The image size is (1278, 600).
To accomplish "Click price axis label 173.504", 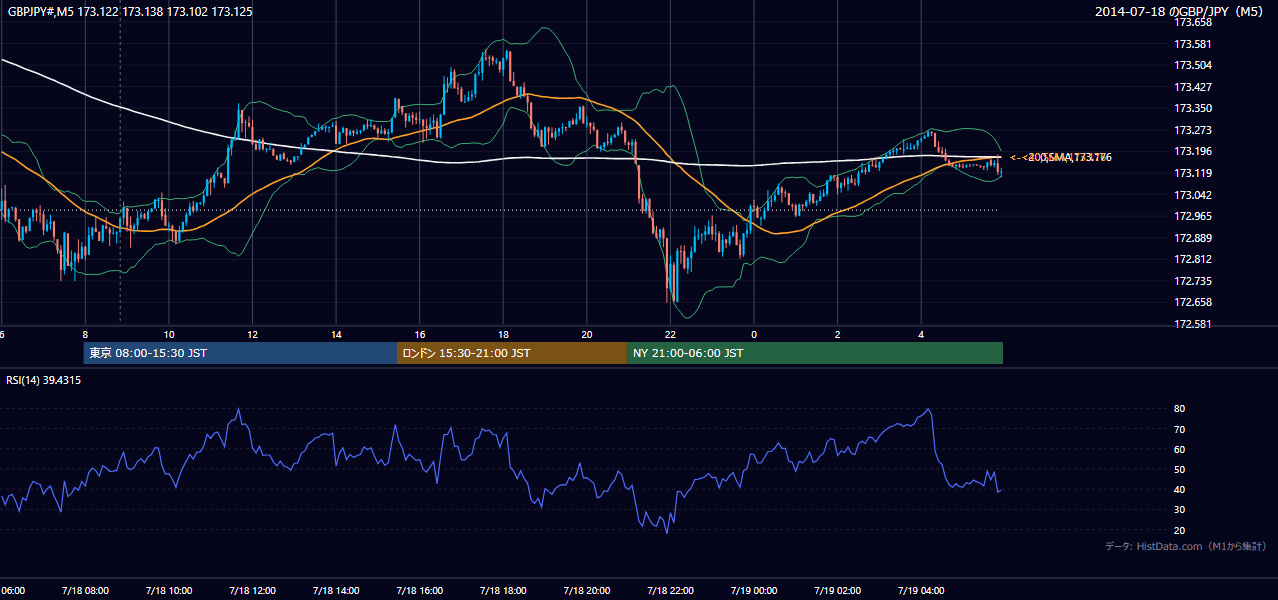I will pos(1192,65).
